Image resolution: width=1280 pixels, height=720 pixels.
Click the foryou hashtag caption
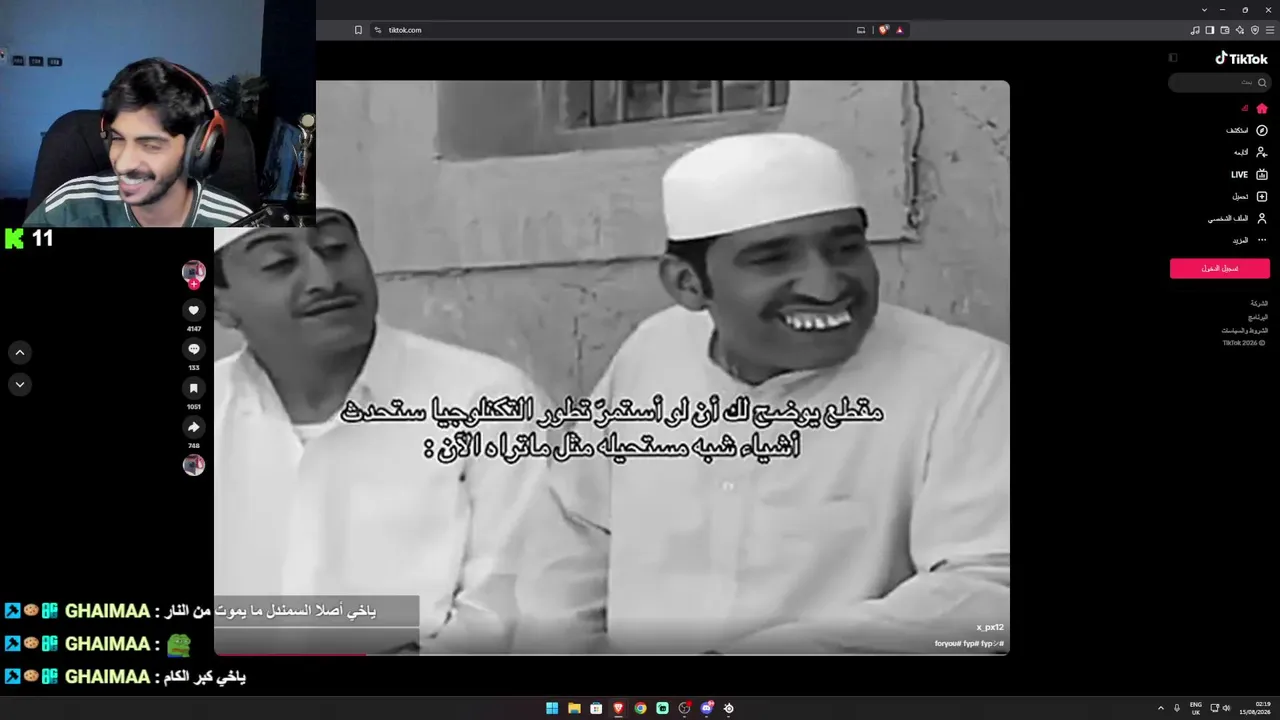(x=947, y=644)
